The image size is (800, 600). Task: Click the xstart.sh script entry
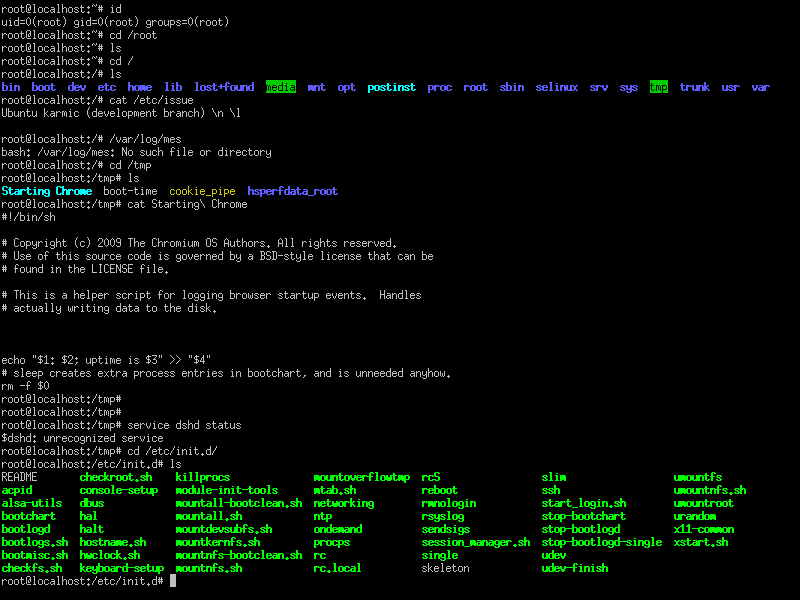pyautogui.click(x=701, y=542)
